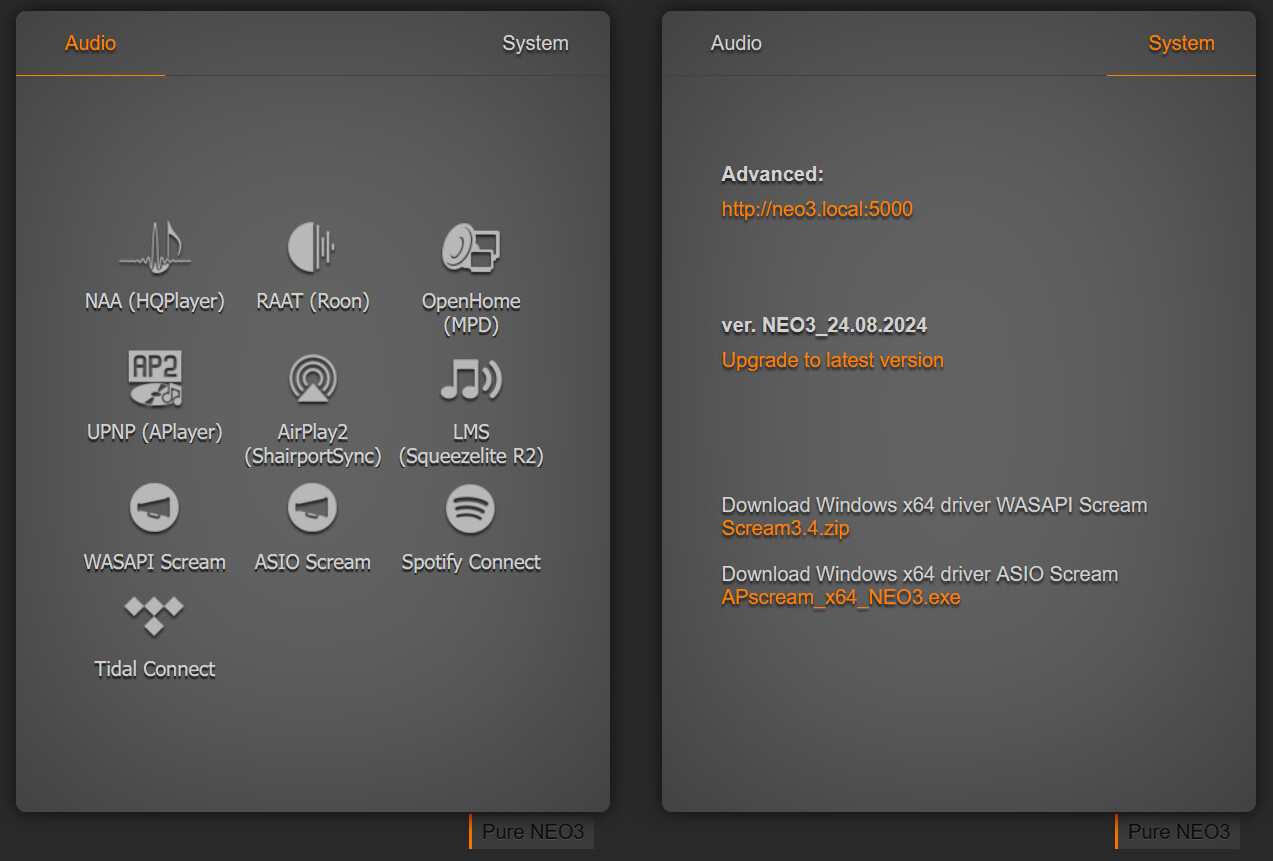1273x861 pixels.
Task: Click the Spotify Connect label text
Action: click(x=470, y=562)
